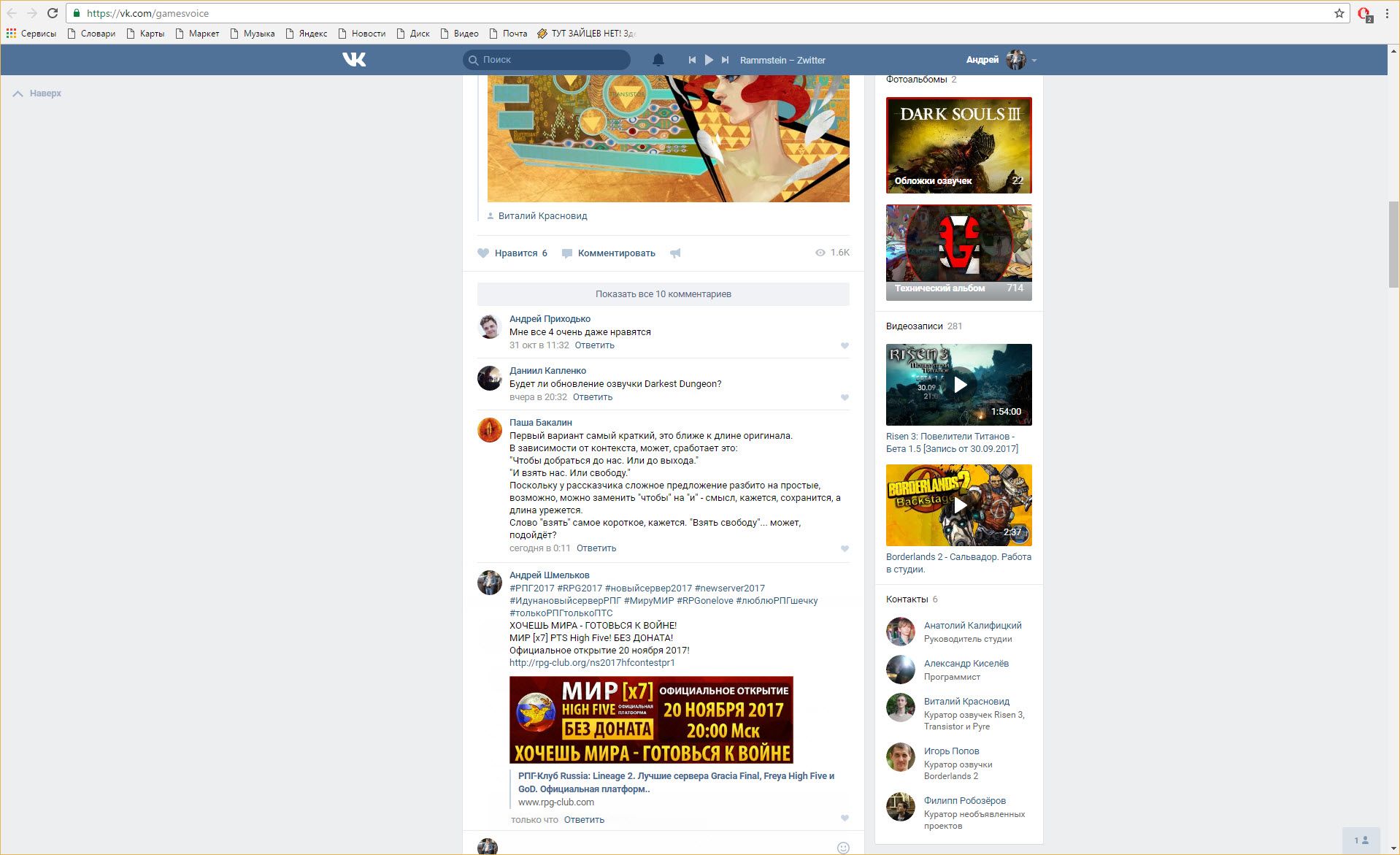Open Андрей Приходько commenter name

coord(550,319)
